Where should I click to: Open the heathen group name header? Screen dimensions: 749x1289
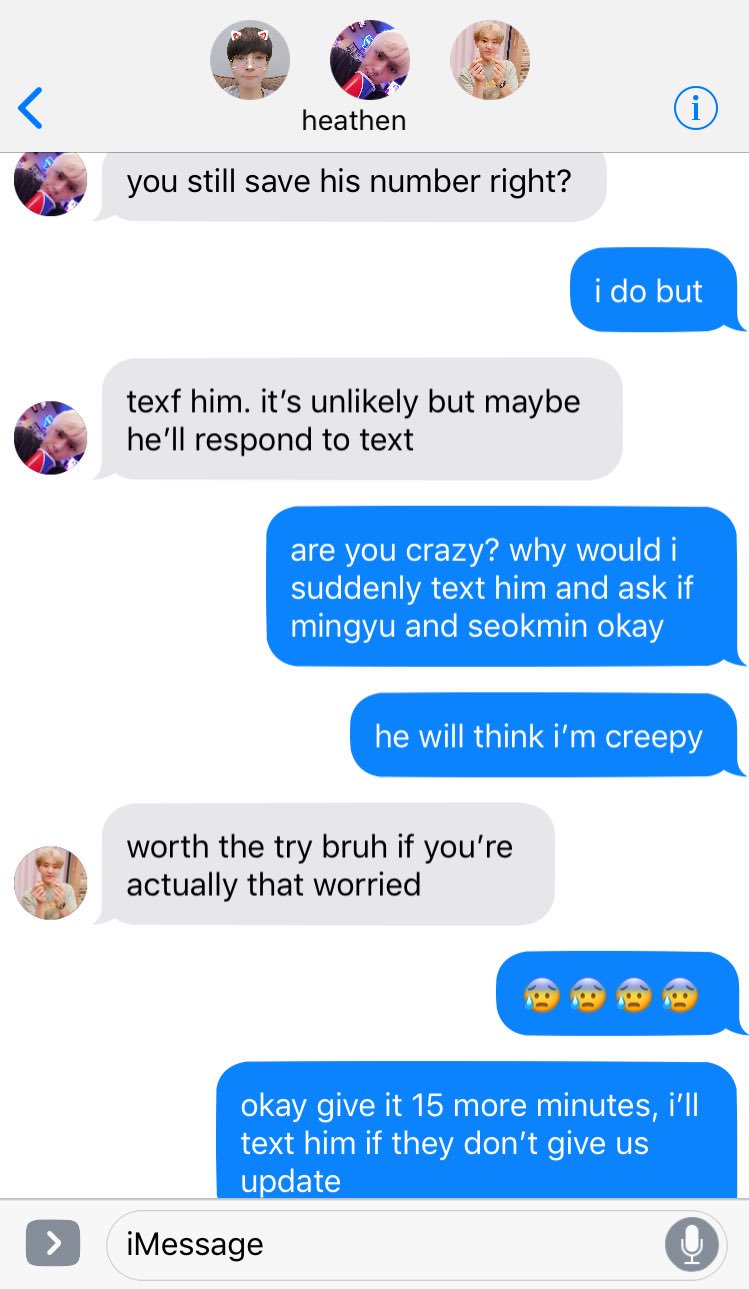[x=354, y=121]
